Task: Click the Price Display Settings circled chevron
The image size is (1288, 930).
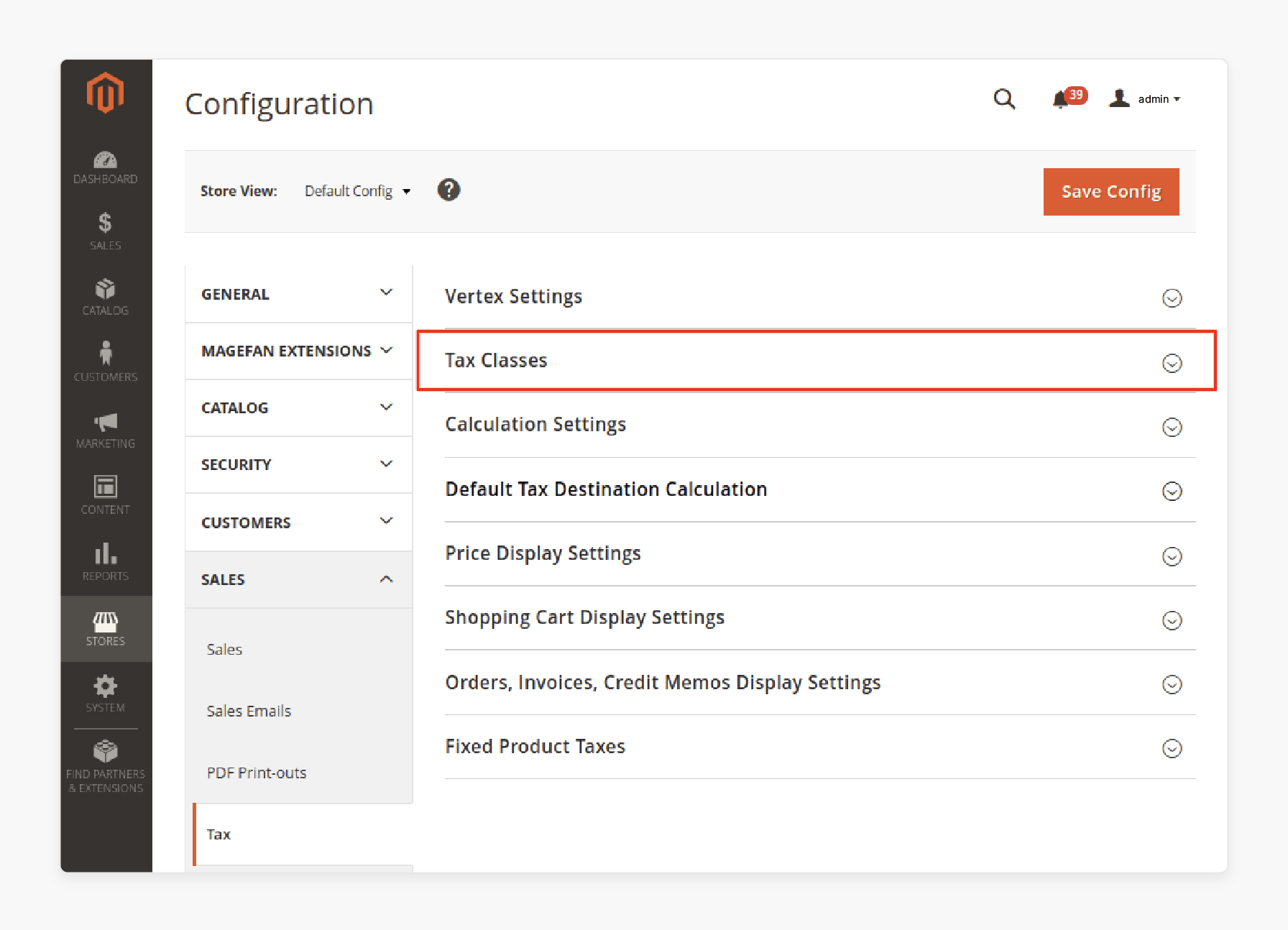Action: click(1172, 556)
